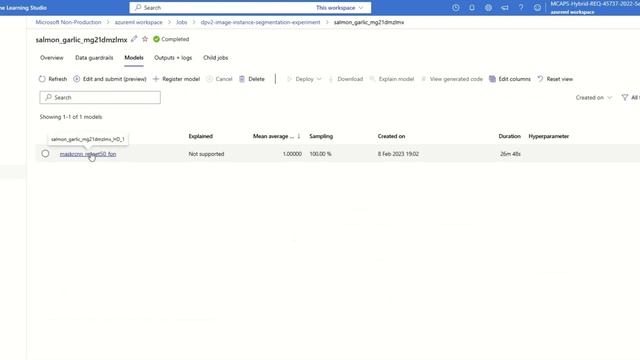
Task: Open Edit columns
Action: pos(510,79)
